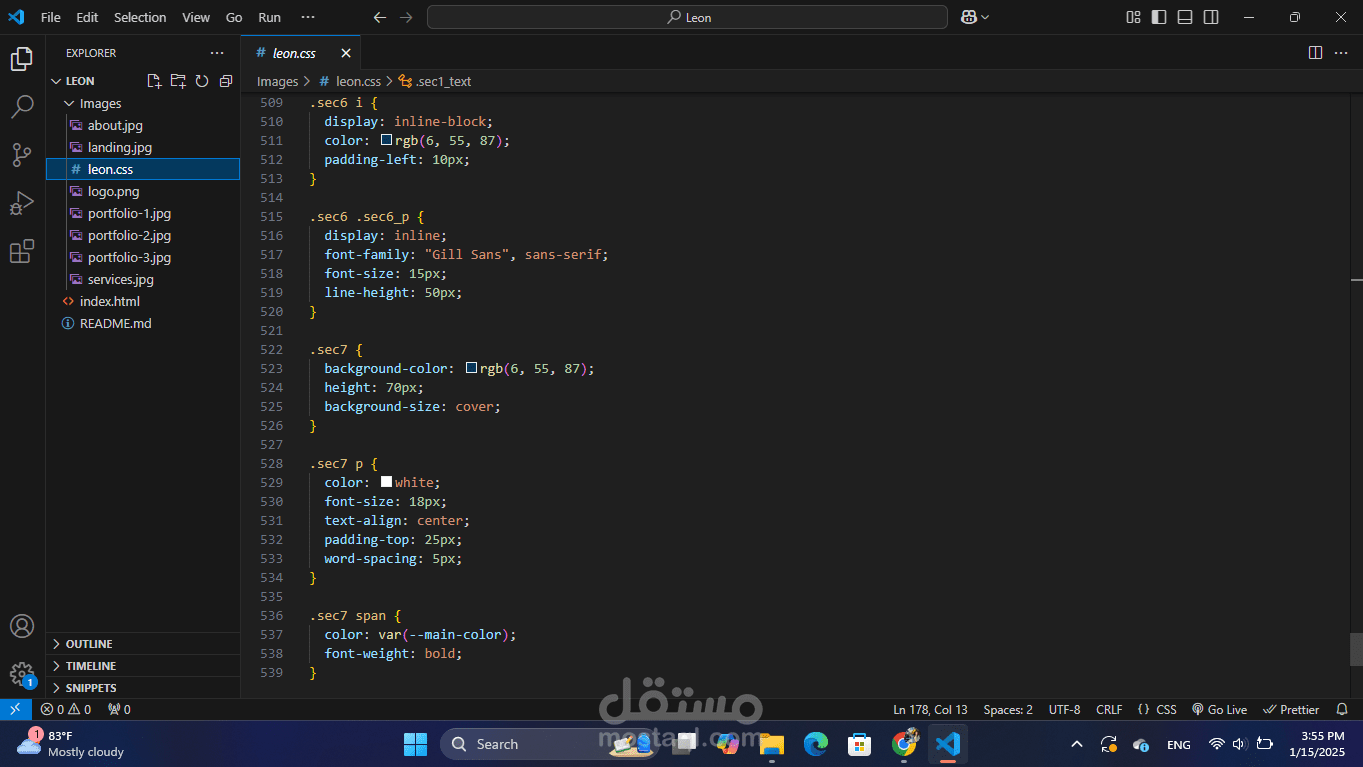This screenshot has height=767, width=1363.
Task: Close the leon.css editor tab
Action: 346,53
